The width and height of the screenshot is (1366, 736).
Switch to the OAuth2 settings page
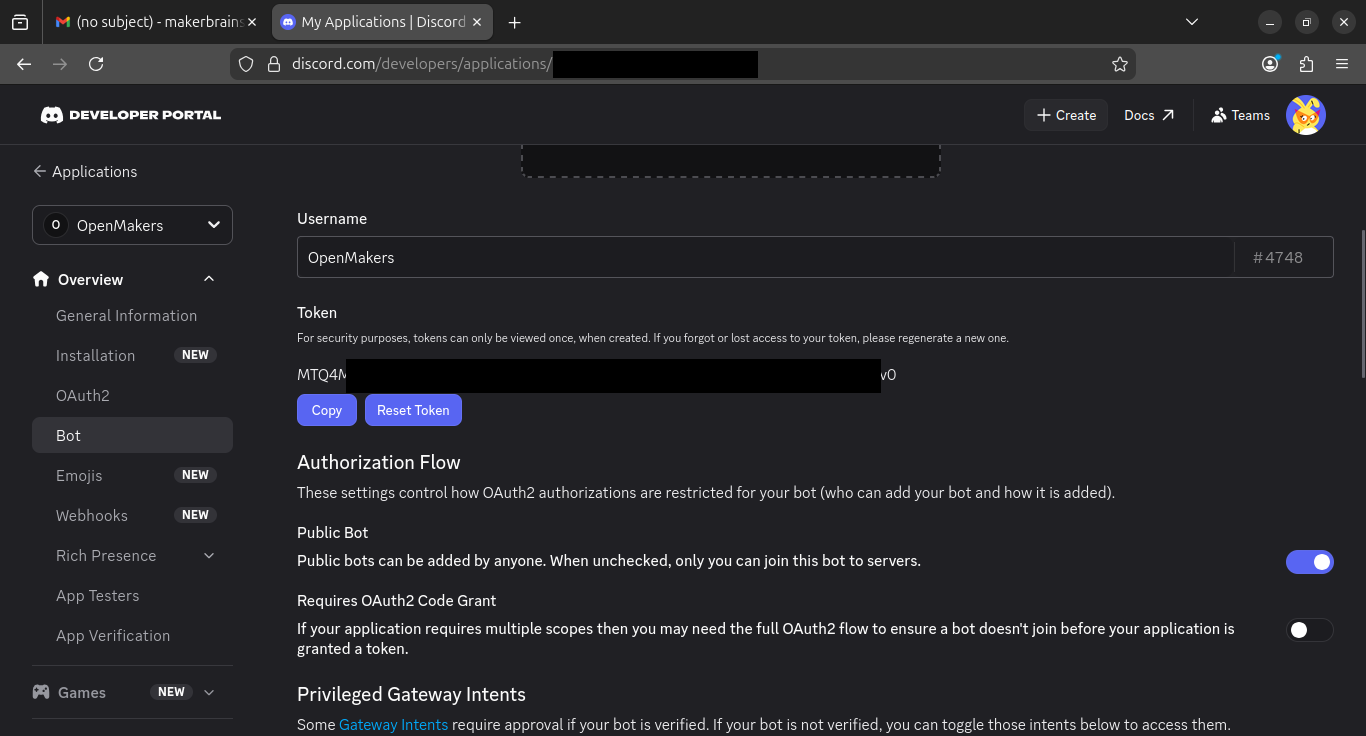(82, 395)
